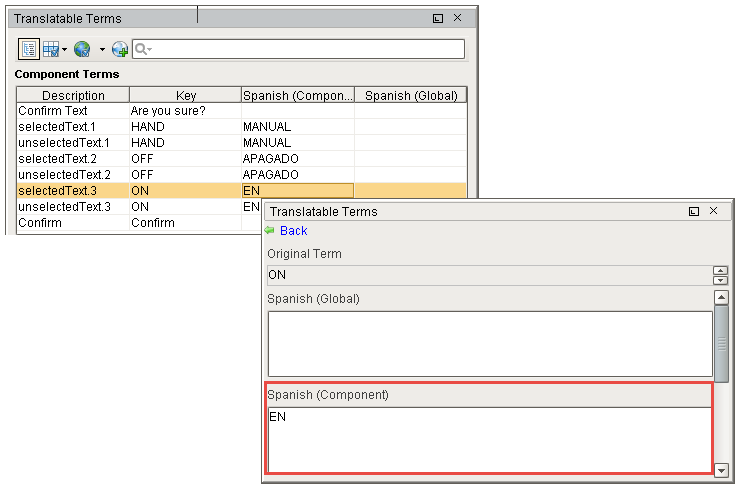The image size is (740, 490).
Task: Click down stepper arrow of Original Term field
Action: point(720,280)
